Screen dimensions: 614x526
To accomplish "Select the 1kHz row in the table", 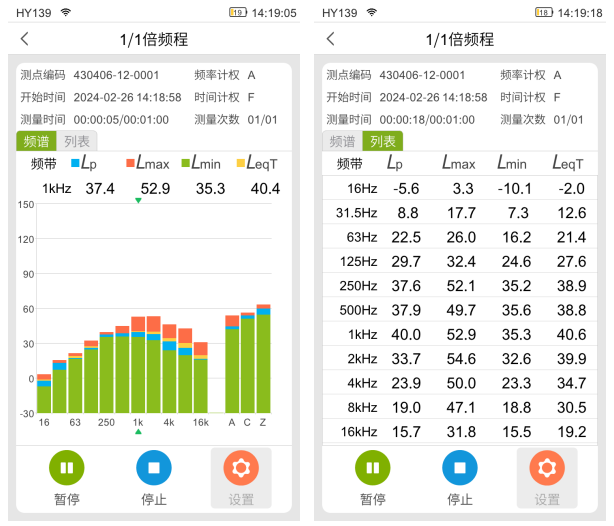I will pyautogui.click(x=460, y=335).
